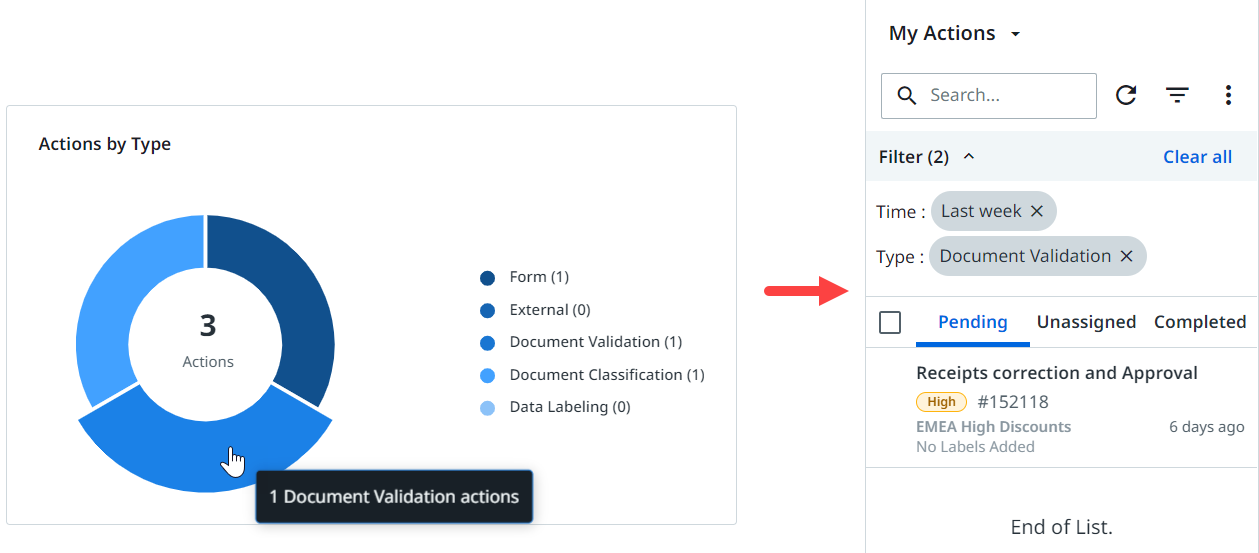Collapse the Filter (2) section

968,157
